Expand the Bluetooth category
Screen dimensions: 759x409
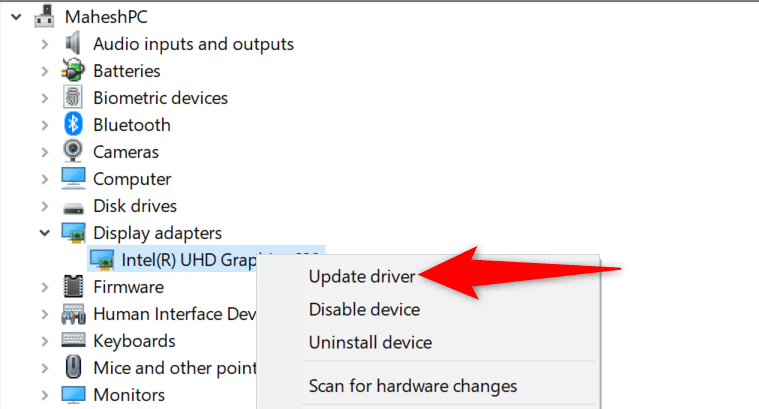click(44, 125)
